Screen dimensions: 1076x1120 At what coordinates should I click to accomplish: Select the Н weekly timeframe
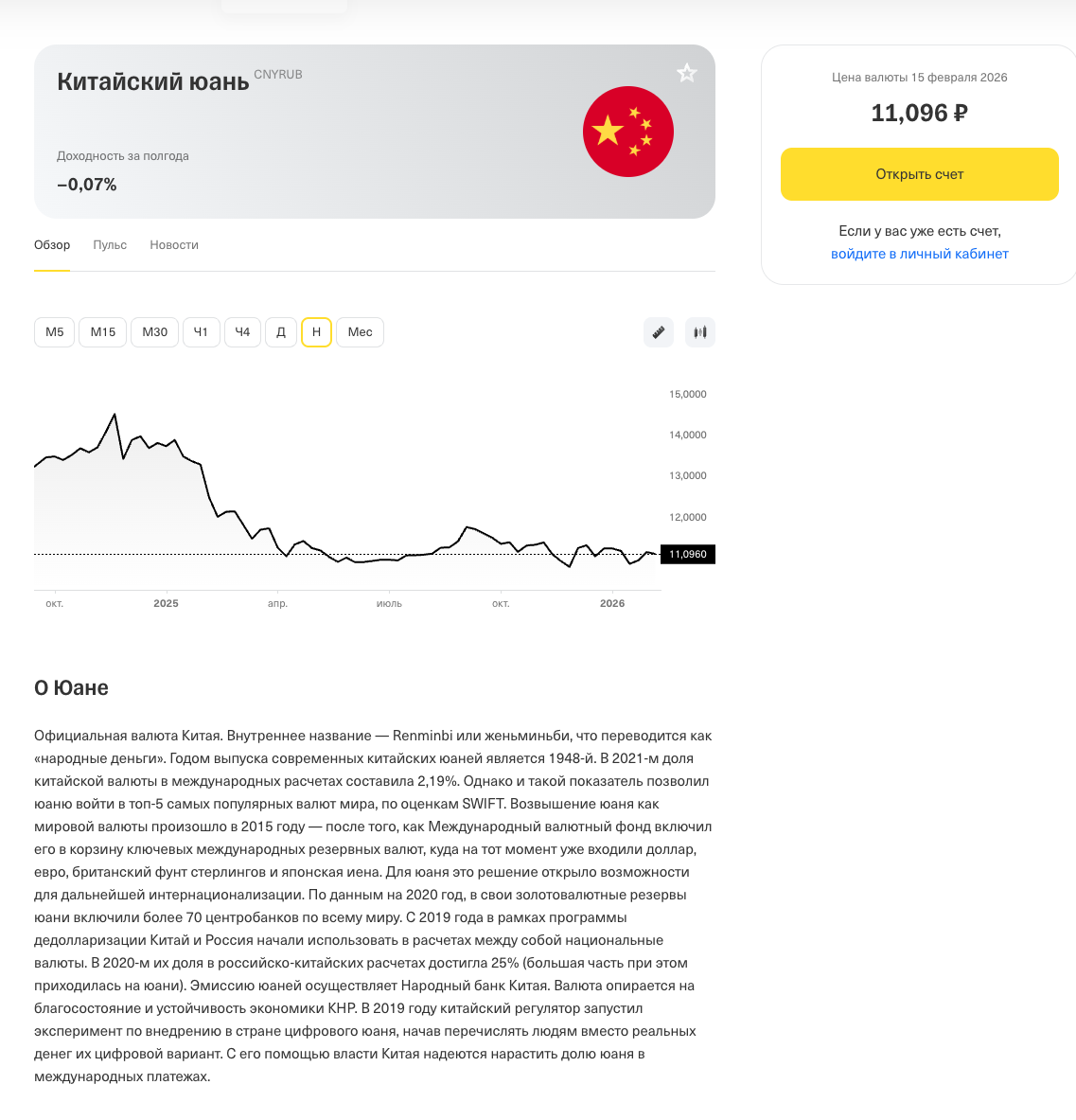click(x=316, y=332)
